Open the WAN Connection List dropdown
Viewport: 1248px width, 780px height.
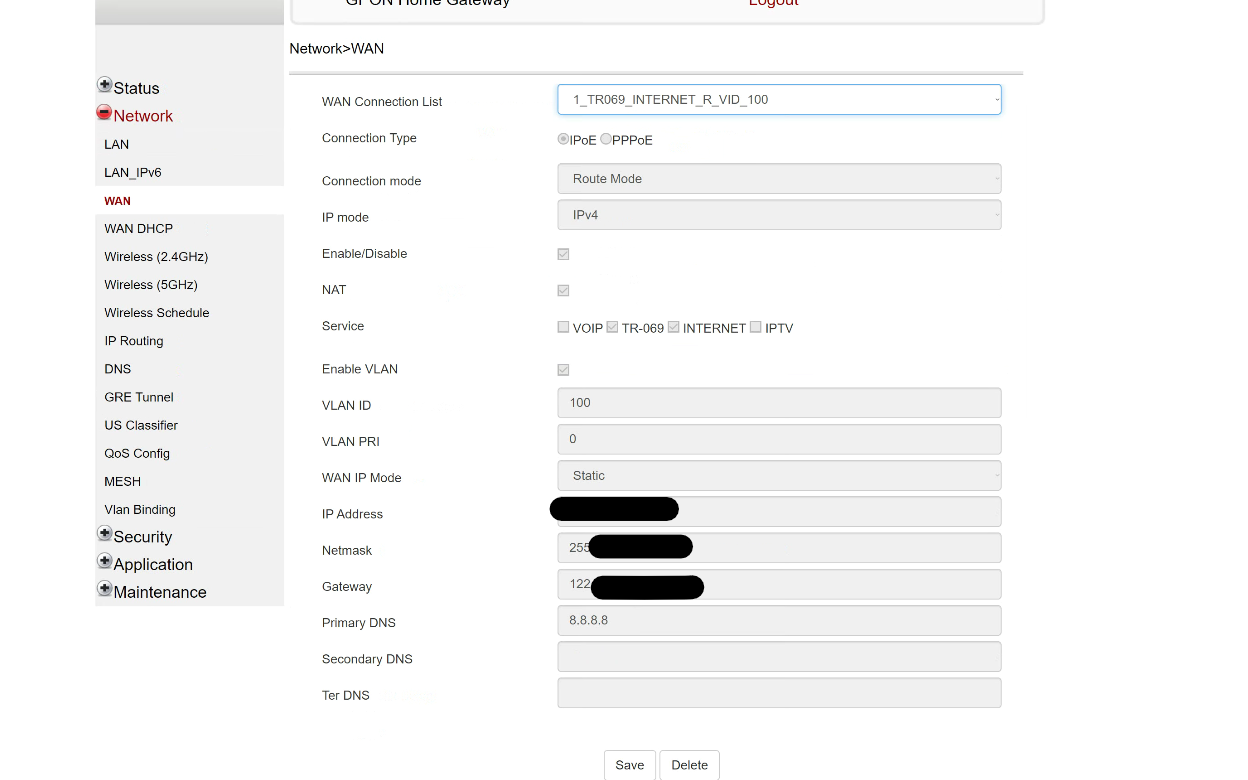pos(778,100)
